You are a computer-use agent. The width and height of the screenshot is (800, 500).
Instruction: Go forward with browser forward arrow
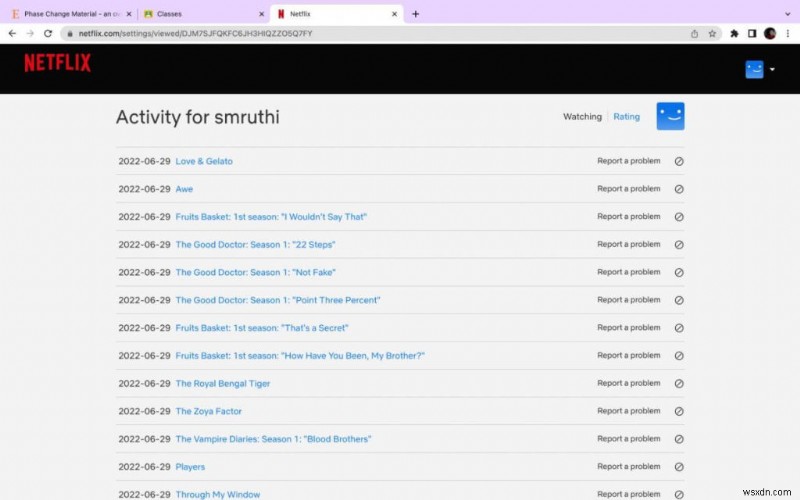30,34
